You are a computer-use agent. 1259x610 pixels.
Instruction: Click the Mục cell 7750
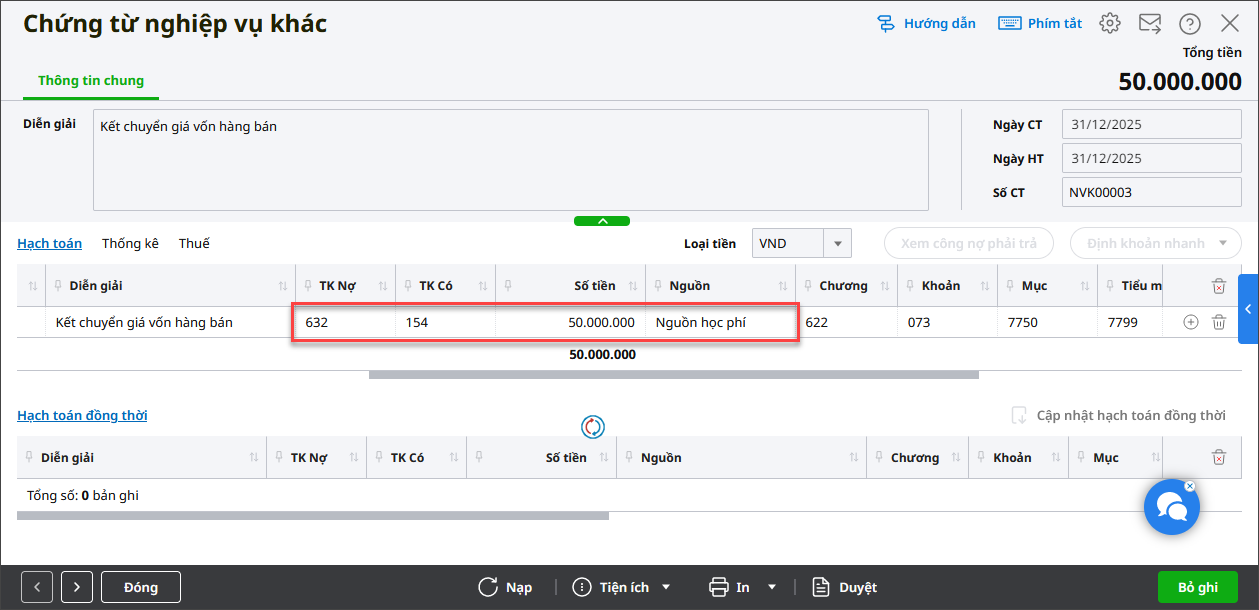pos(1047,322)
